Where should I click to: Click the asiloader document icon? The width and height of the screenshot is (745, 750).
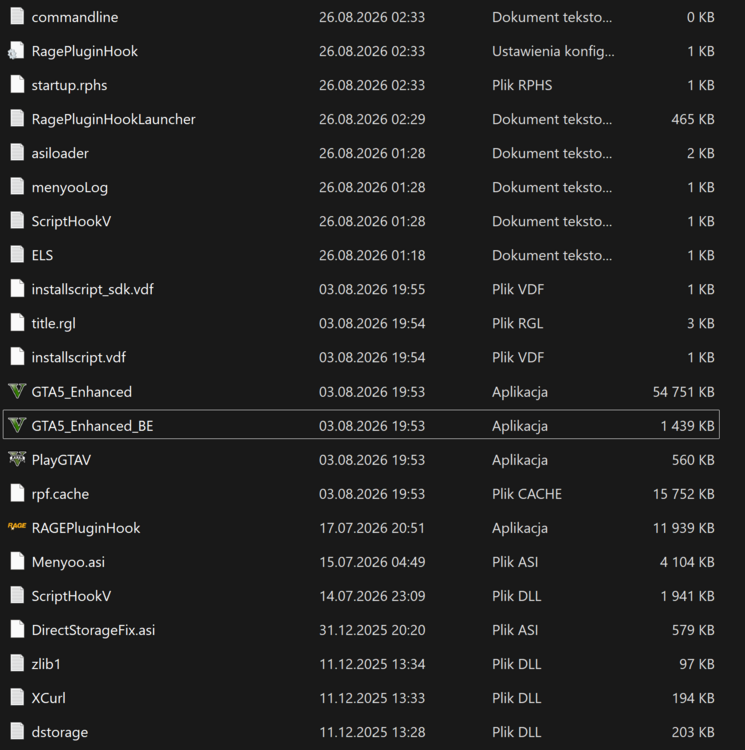coord(17,153)
